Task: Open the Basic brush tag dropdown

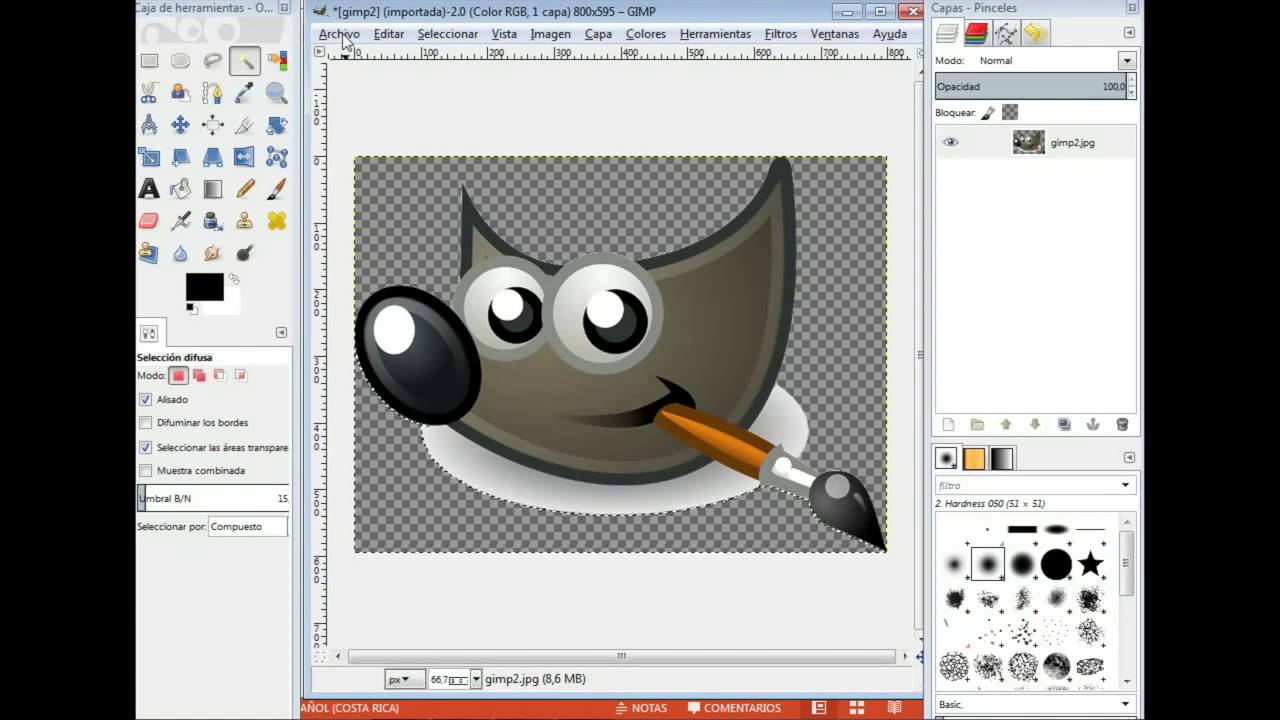Action: 1125,704
